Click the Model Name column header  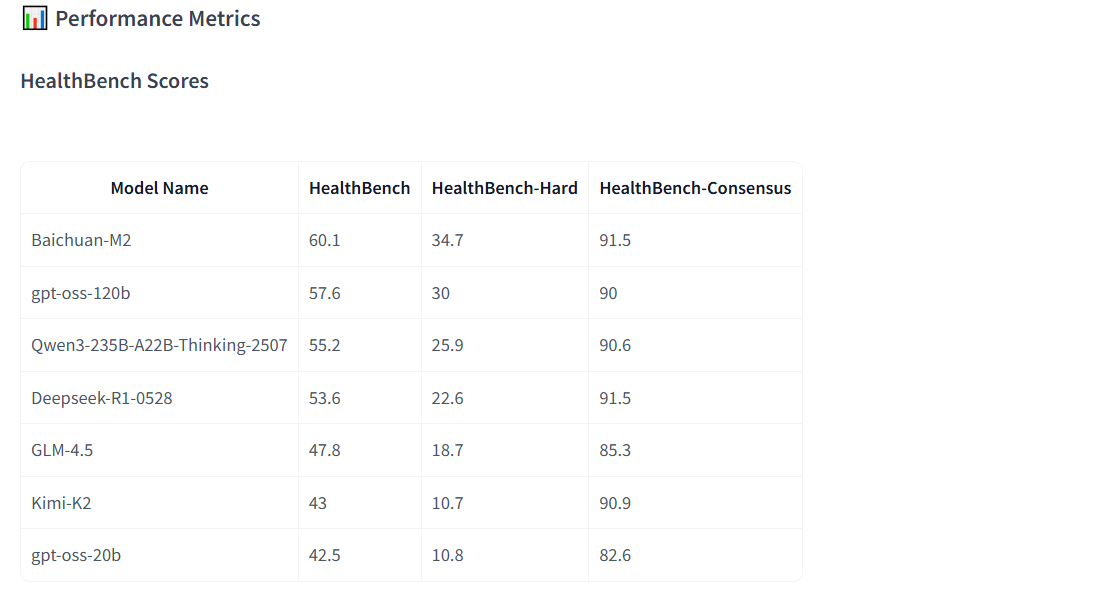coord(159,188)
